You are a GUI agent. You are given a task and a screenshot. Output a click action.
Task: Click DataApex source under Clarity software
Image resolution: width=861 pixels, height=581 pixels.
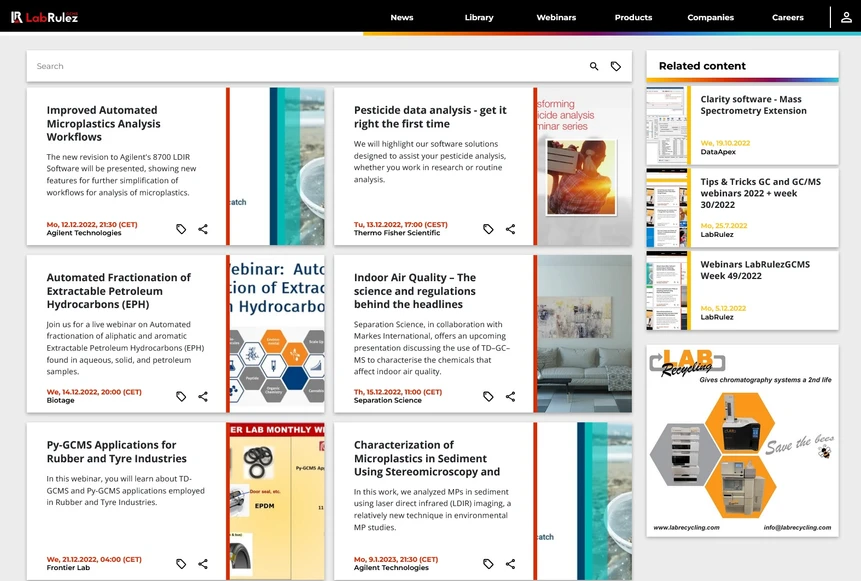(718, 152)
